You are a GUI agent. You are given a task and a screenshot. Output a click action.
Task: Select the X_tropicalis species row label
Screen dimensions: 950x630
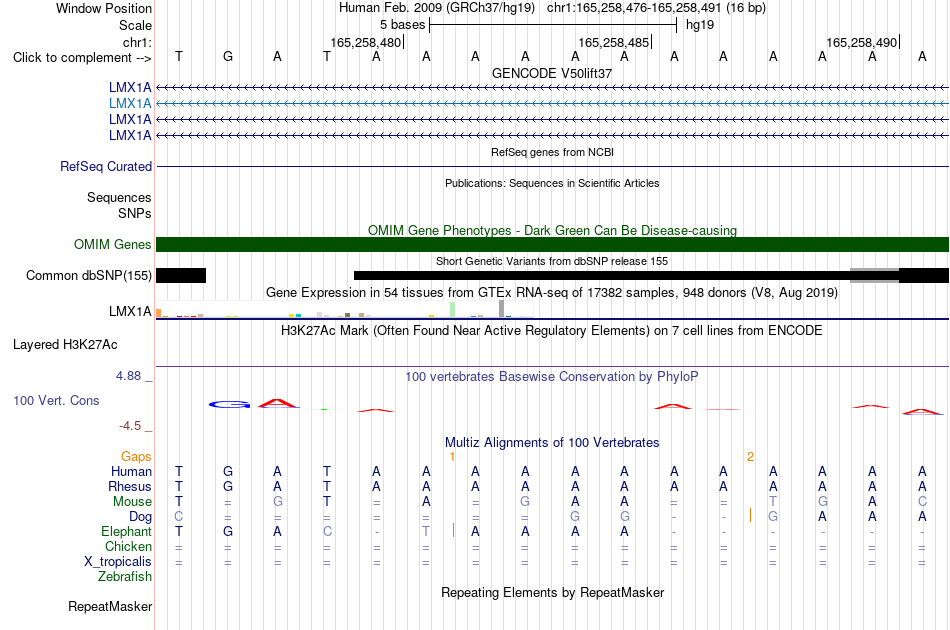click(x=118, y=562)
